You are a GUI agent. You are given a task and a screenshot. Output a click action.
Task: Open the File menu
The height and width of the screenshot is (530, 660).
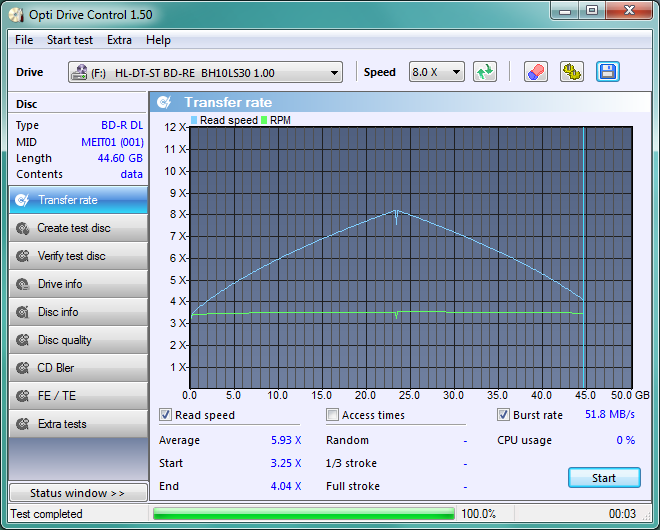point(24,40)
